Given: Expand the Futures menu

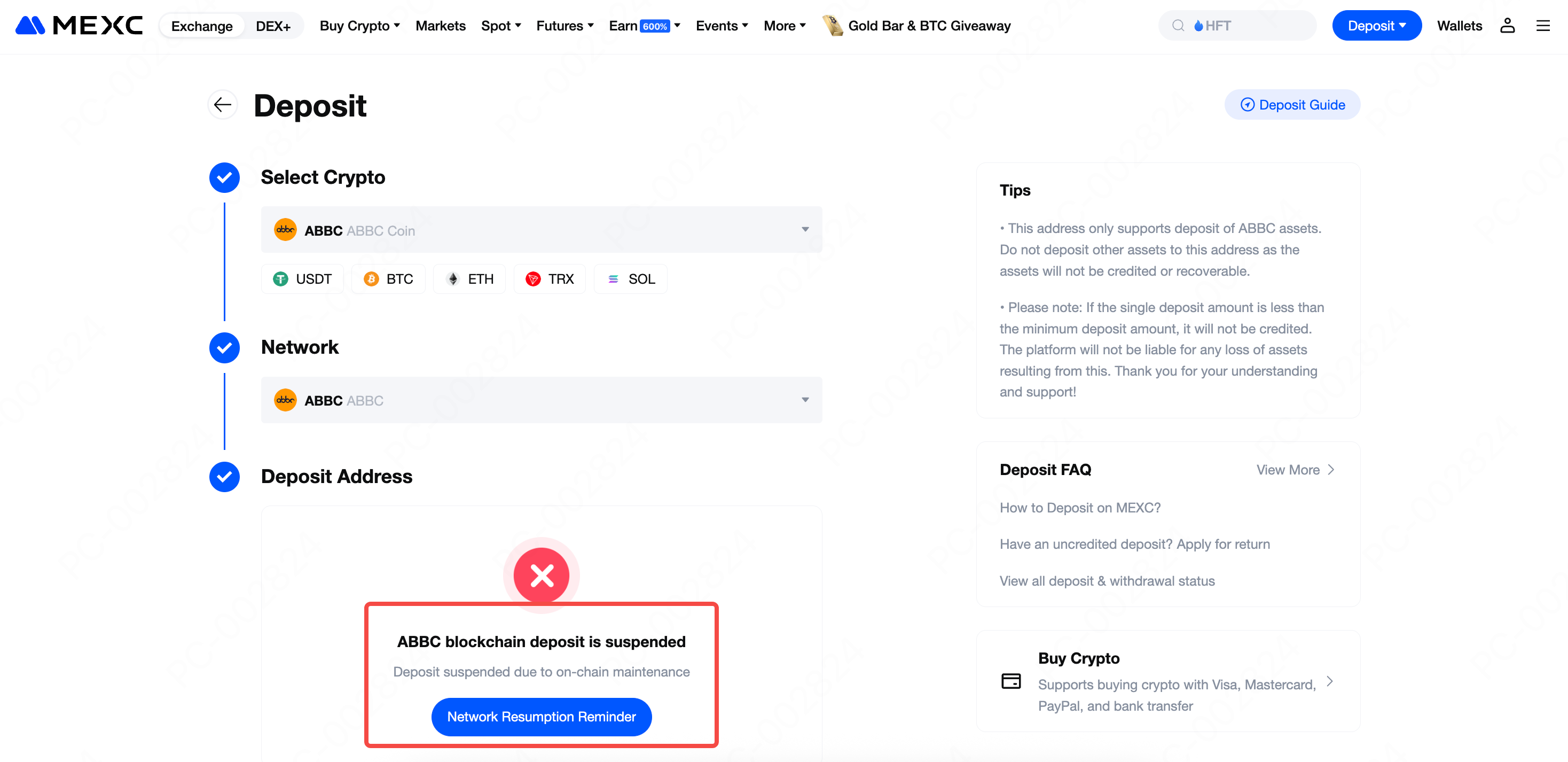Looking at the screenshot, I should [x=565, y=26].
